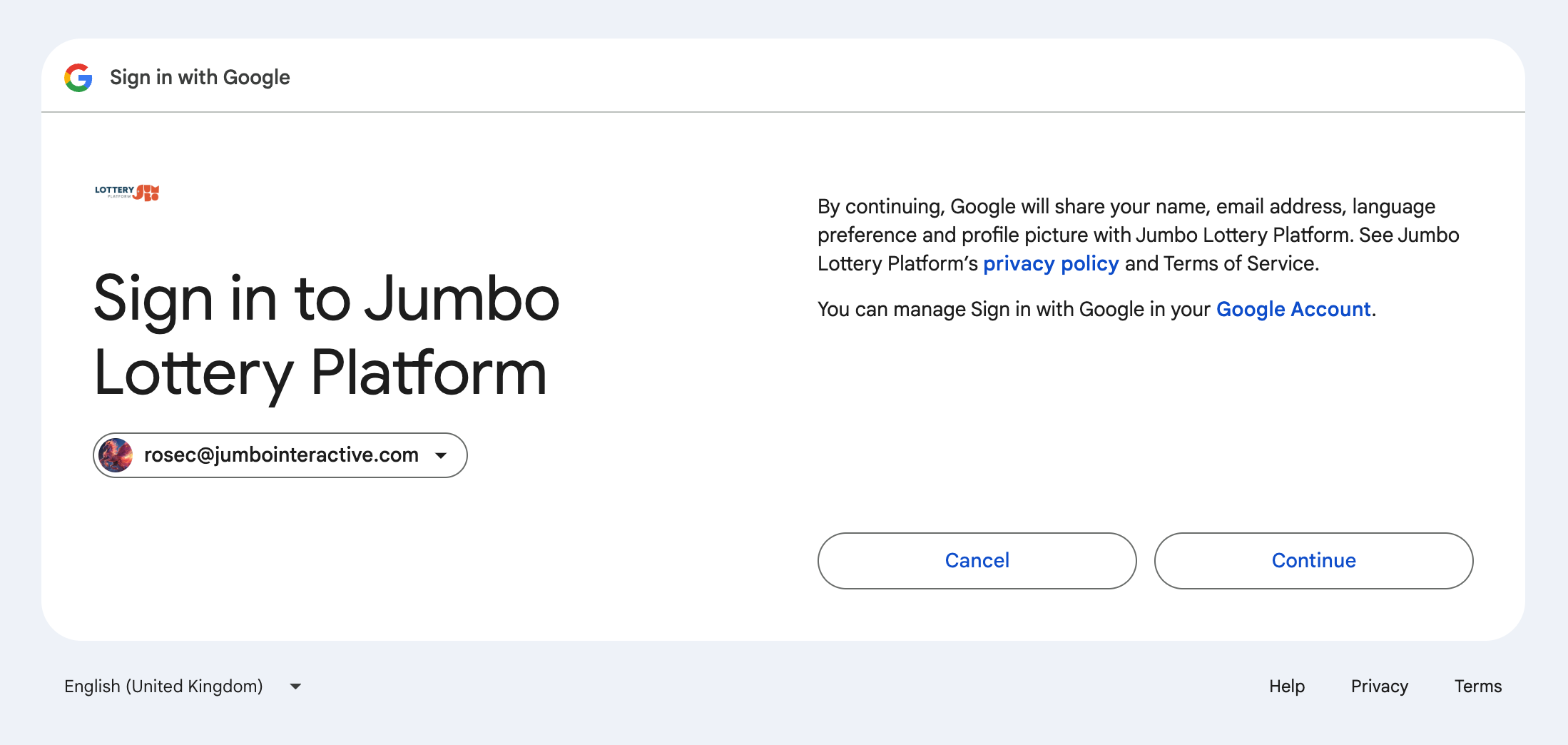
Task: Open the rosec@jumbointeractive.com account switcher
Action: pyautogui.click(x=280, y=455)
